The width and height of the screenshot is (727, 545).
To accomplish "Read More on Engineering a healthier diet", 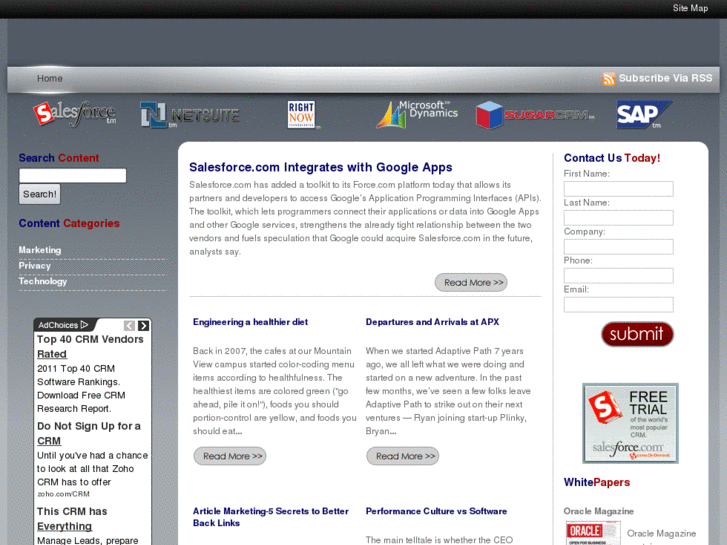I will [230, 456].
